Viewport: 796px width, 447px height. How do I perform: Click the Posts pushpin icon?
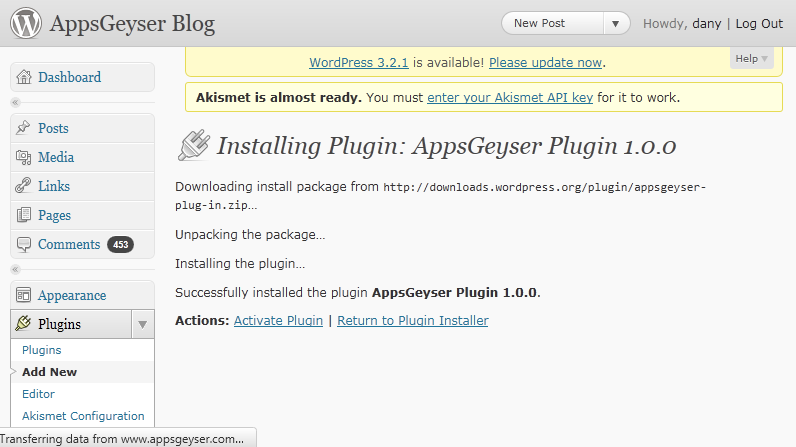click(24, 128)
